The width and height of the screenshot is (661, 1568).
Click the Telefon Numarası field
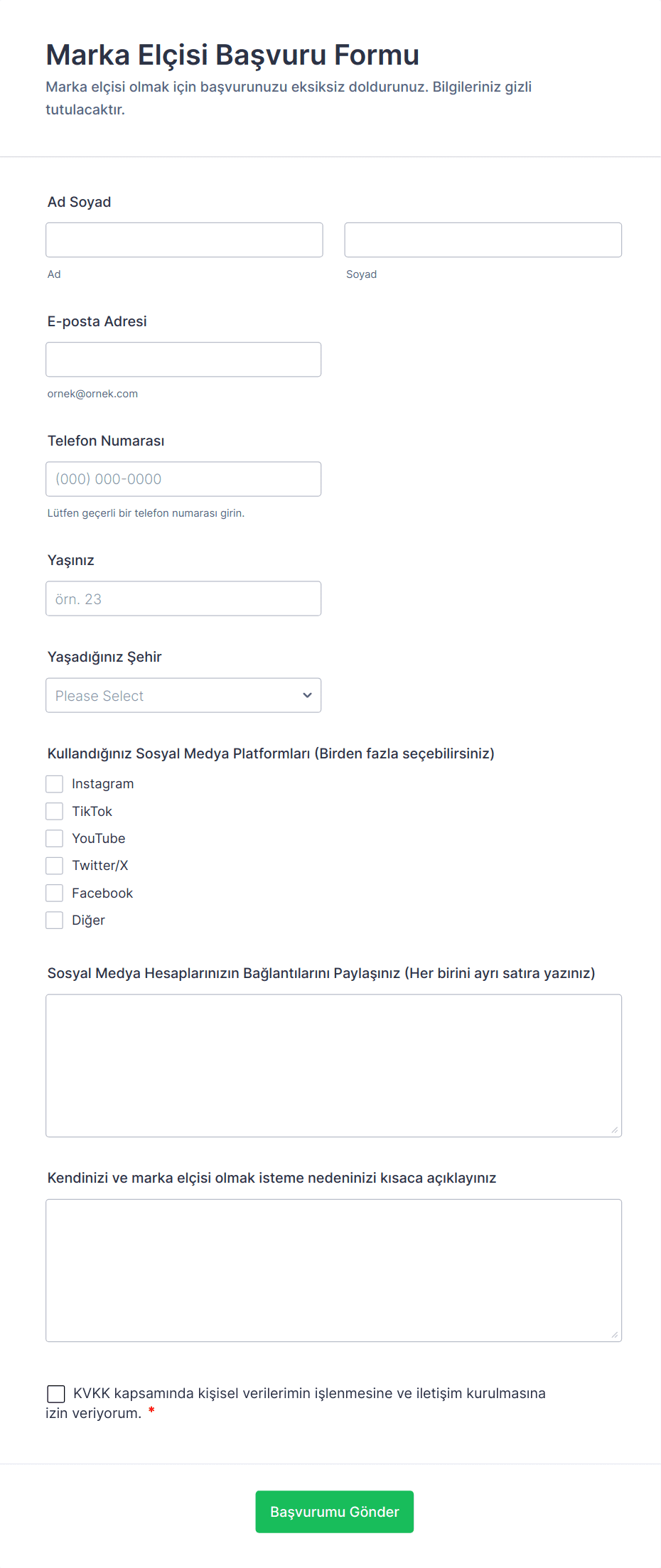coord(183,479)
